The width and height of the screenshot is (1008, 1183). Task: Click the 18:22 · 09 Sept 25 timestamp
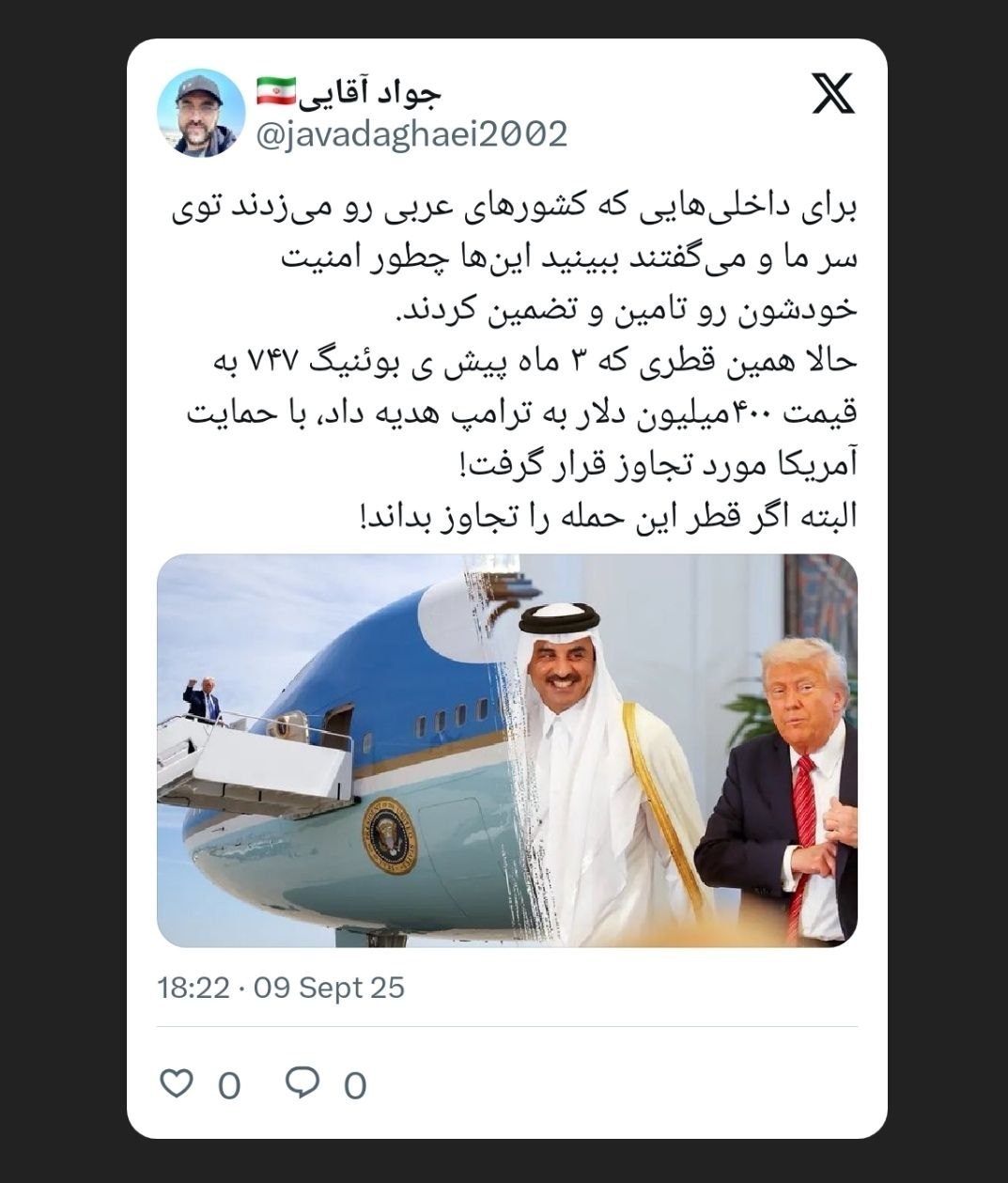click(281, 988)
